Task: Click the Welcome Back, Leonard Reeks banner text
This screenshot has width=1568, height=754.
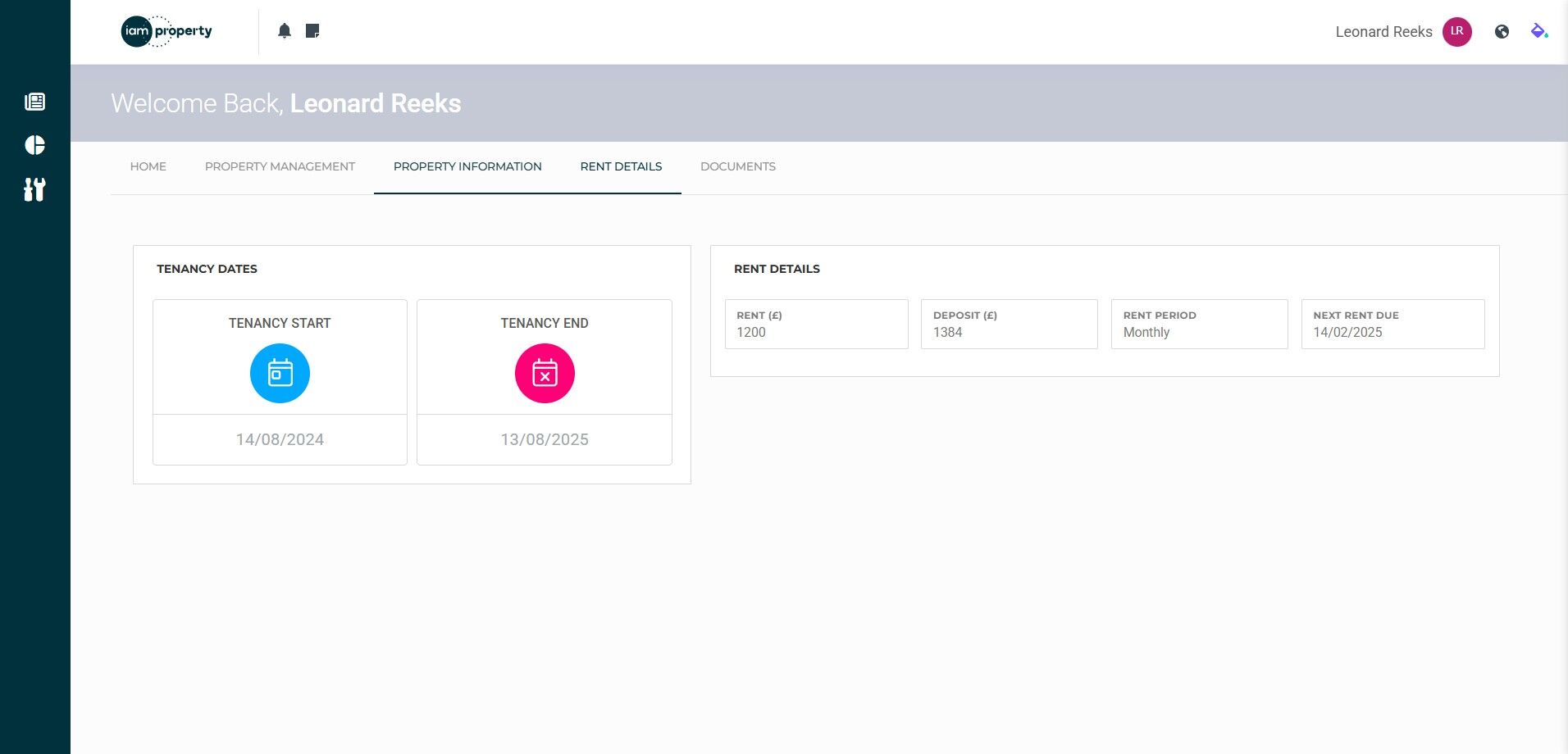Action: click(x=286, y=103)
